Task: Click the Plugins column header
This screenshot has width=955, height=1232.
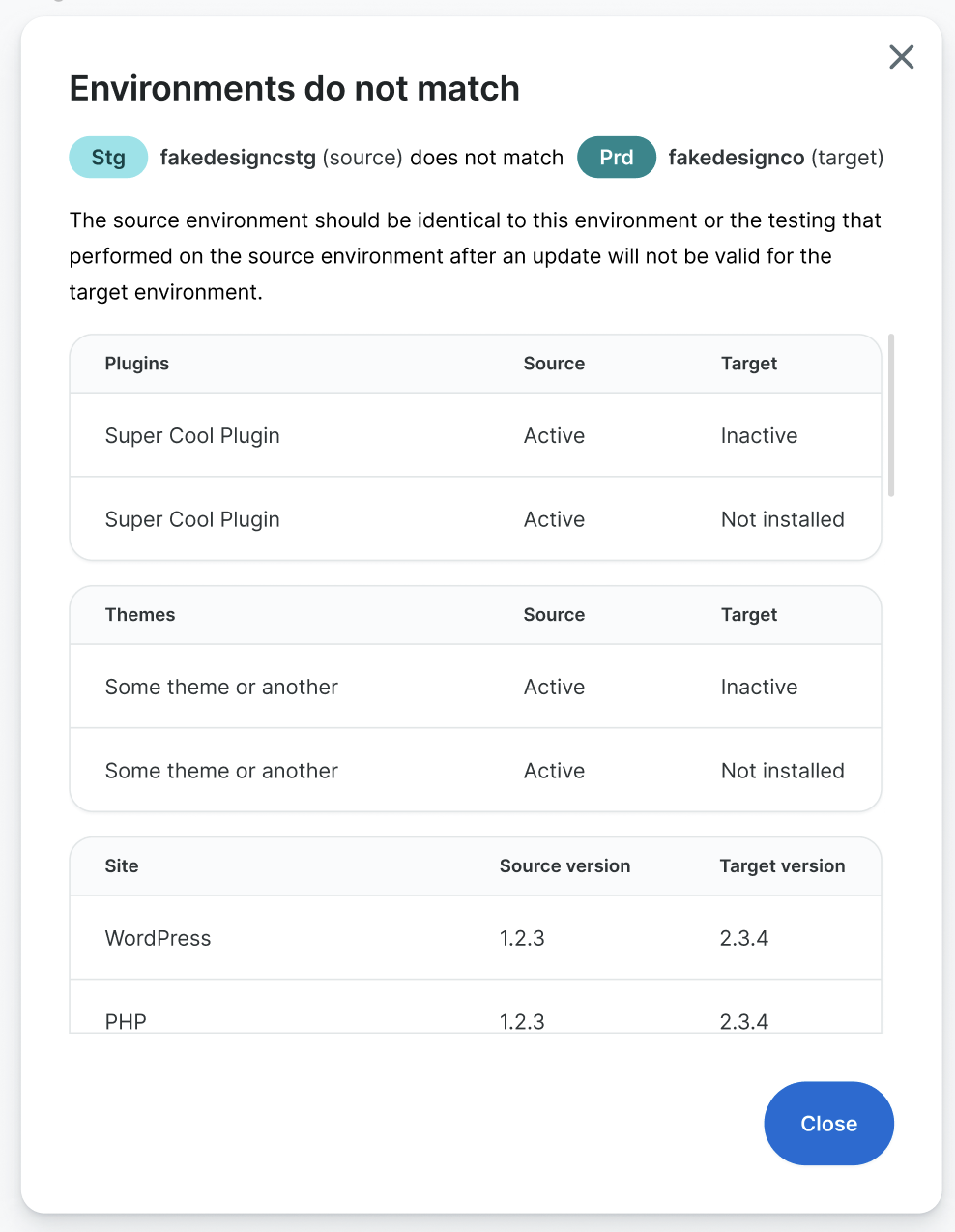Action: (x=136, y=363)
